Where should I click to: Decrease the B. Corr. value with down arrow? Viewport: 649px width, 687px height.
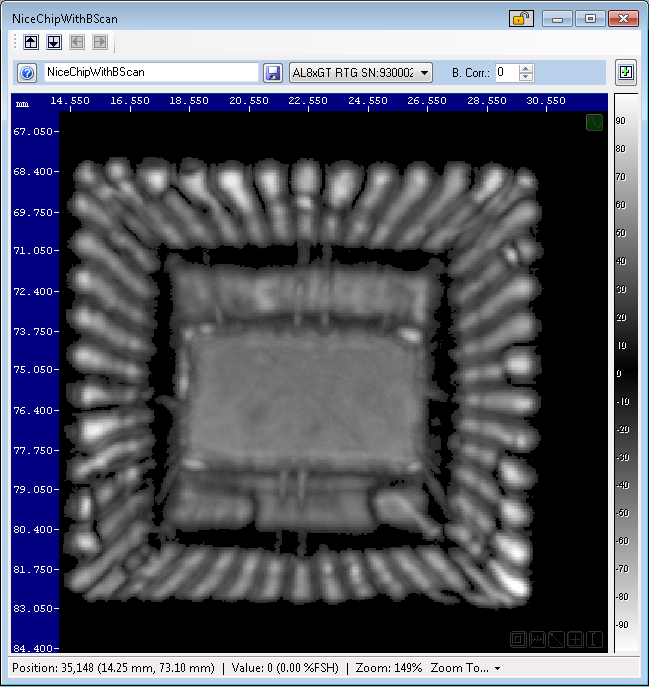tap(527, 78)
